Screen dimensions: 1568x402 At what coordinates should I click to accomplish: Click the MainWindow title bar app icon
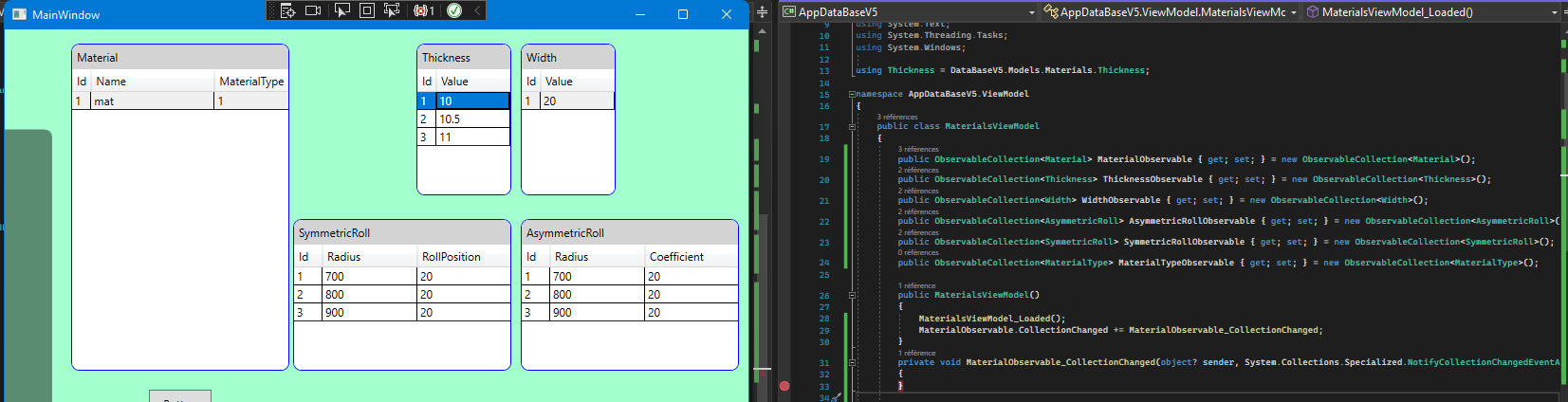[19, 14]
